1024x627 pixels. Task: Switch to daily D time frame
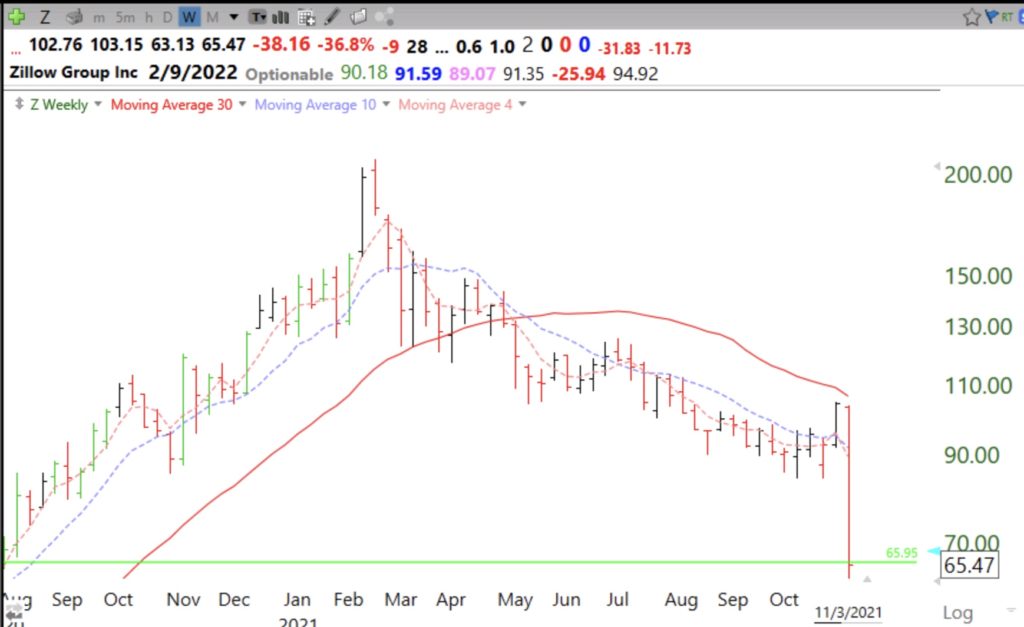pyautogui.click(x=168, y=17)
